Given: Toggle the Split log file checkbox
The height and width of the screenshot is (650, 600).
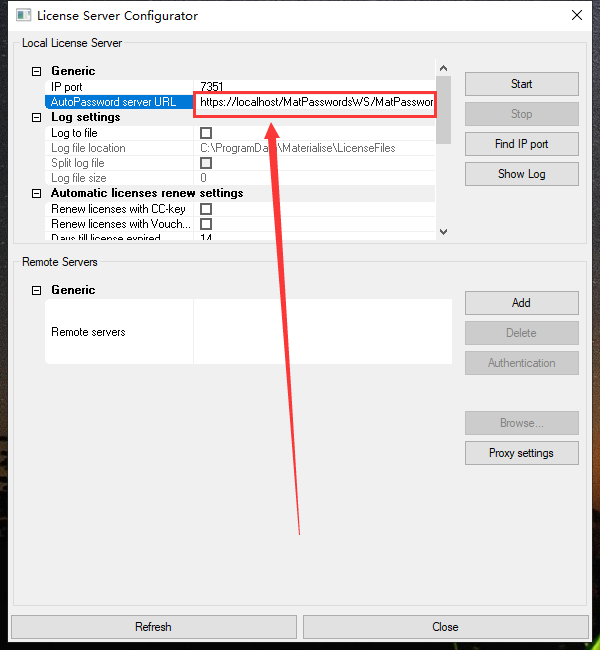Looking at the screenshot, I should [x=206, y=163].
